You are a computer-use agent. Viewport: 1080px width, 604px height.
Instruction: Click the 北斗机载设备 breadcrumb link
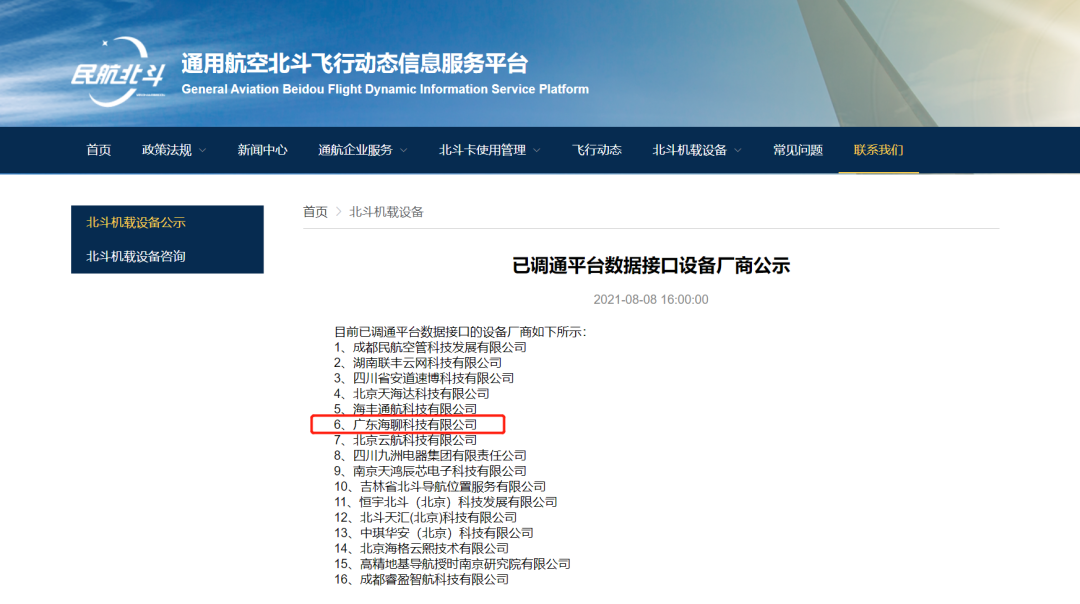[386, 212]
